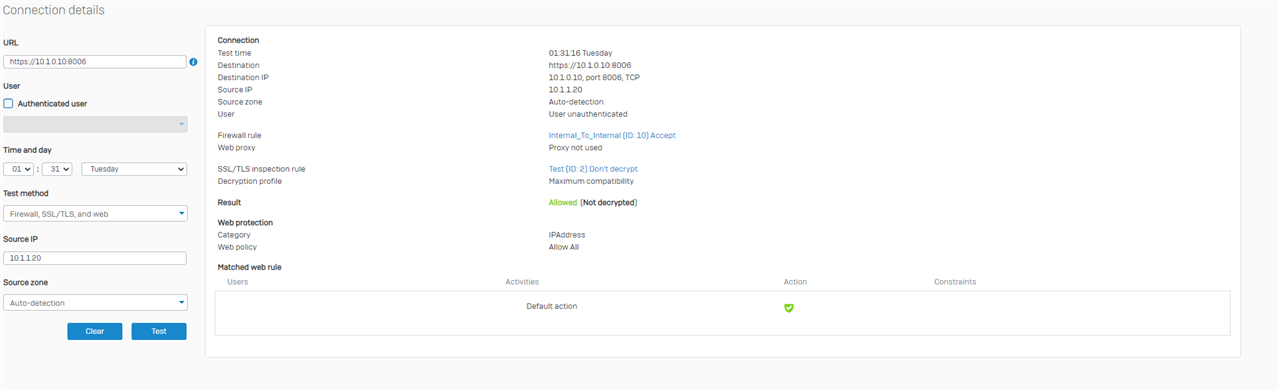The image size is (1280, 391).
Task: Click the Source IP input field
Action: click(x=95, y=258)
